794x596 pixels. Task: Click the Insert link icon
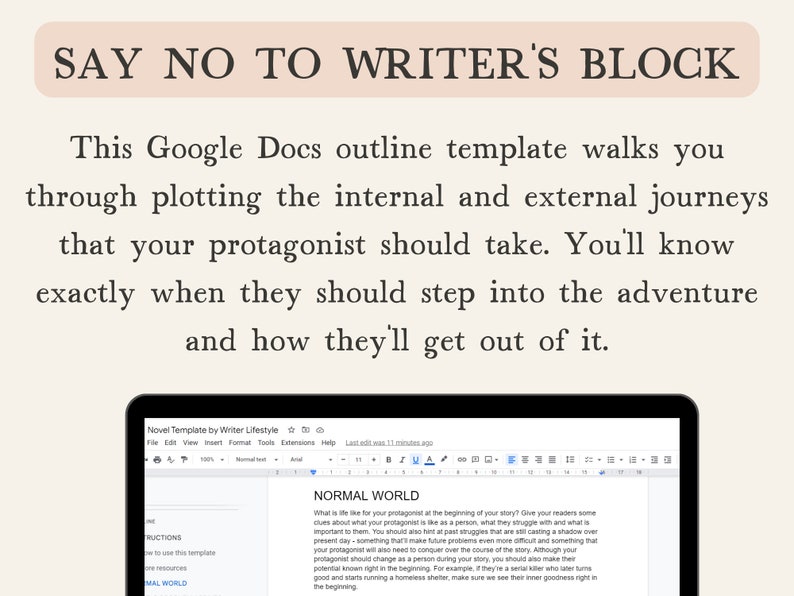tap(461, 459)
